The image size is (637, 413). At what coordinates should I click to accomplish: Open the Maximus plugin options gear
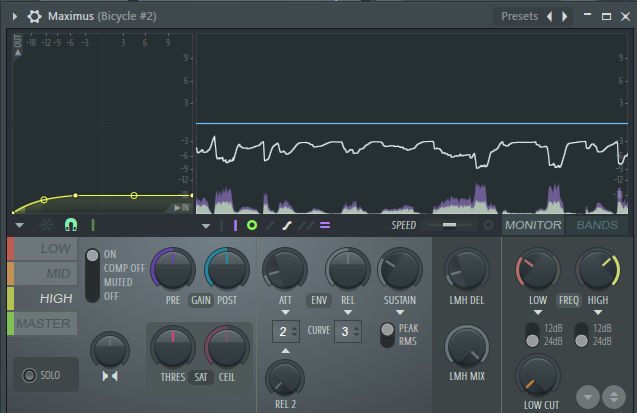(34, 16)
